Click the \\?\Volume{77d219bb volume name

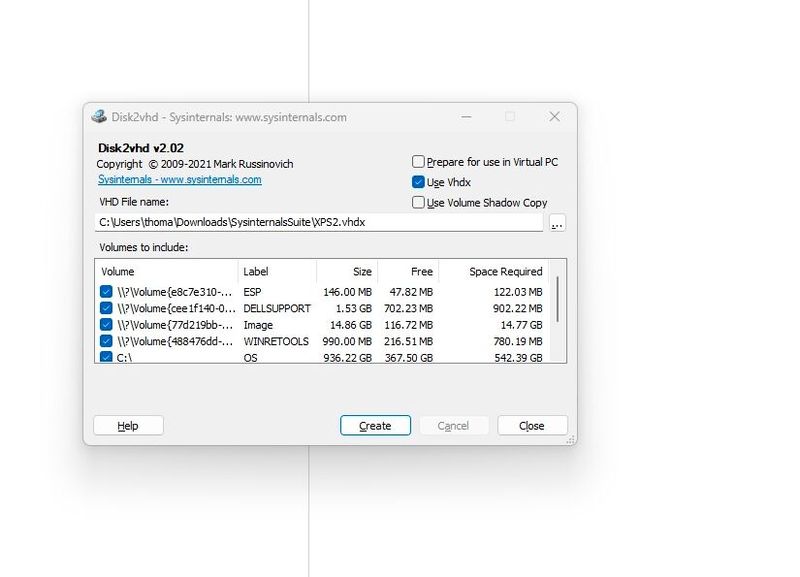(175, 324)
